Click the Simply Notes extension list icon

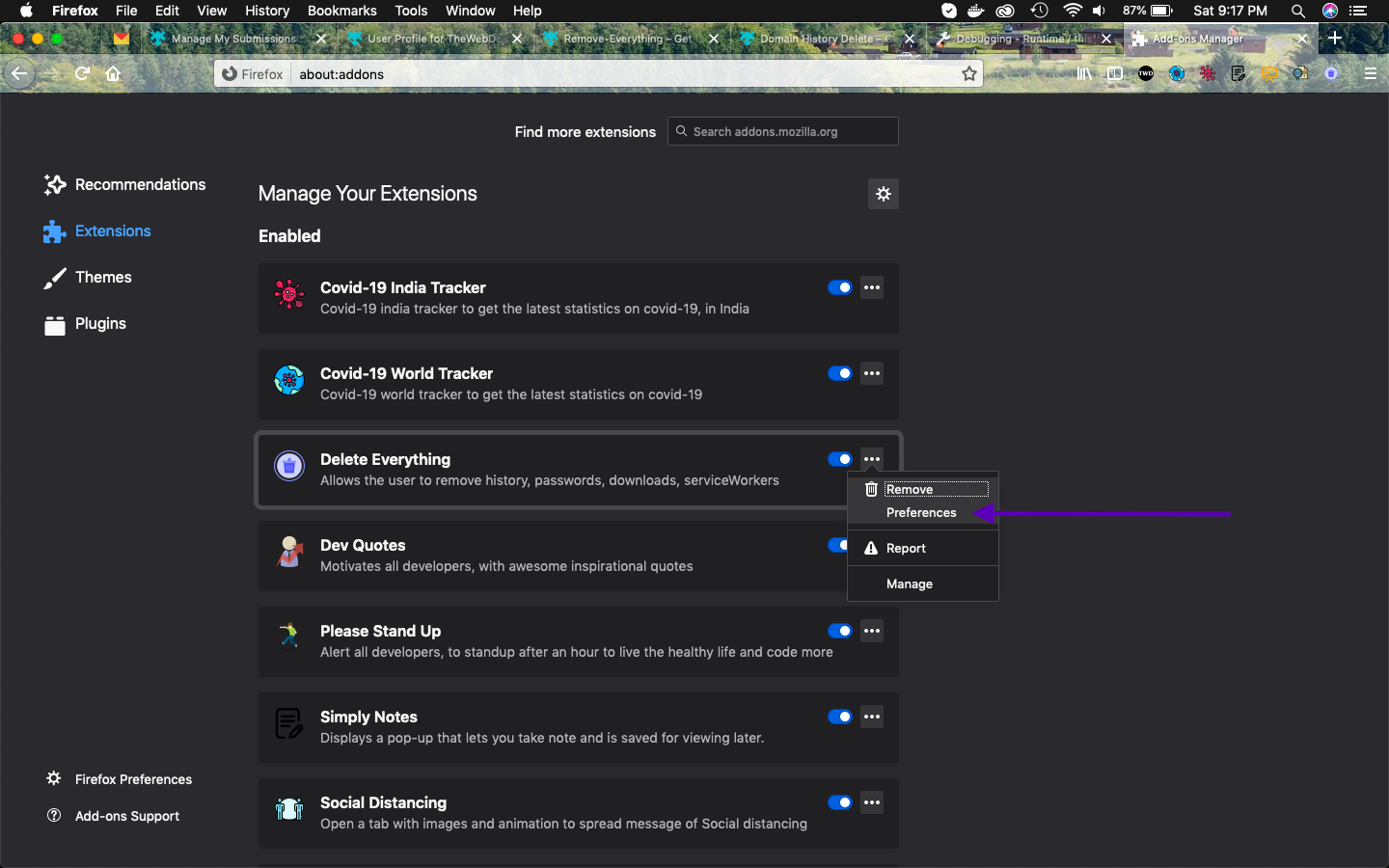click(x=289, y=723)
